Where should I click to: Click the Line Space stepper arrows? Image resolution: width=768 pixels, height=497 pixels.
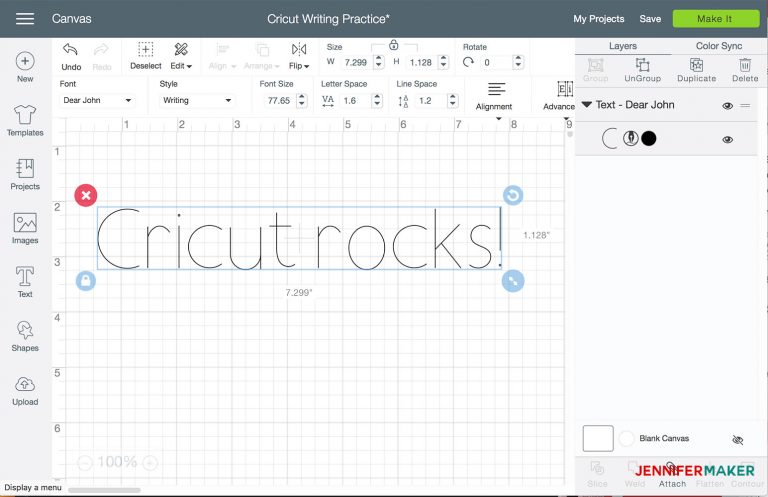click(453, 100)
